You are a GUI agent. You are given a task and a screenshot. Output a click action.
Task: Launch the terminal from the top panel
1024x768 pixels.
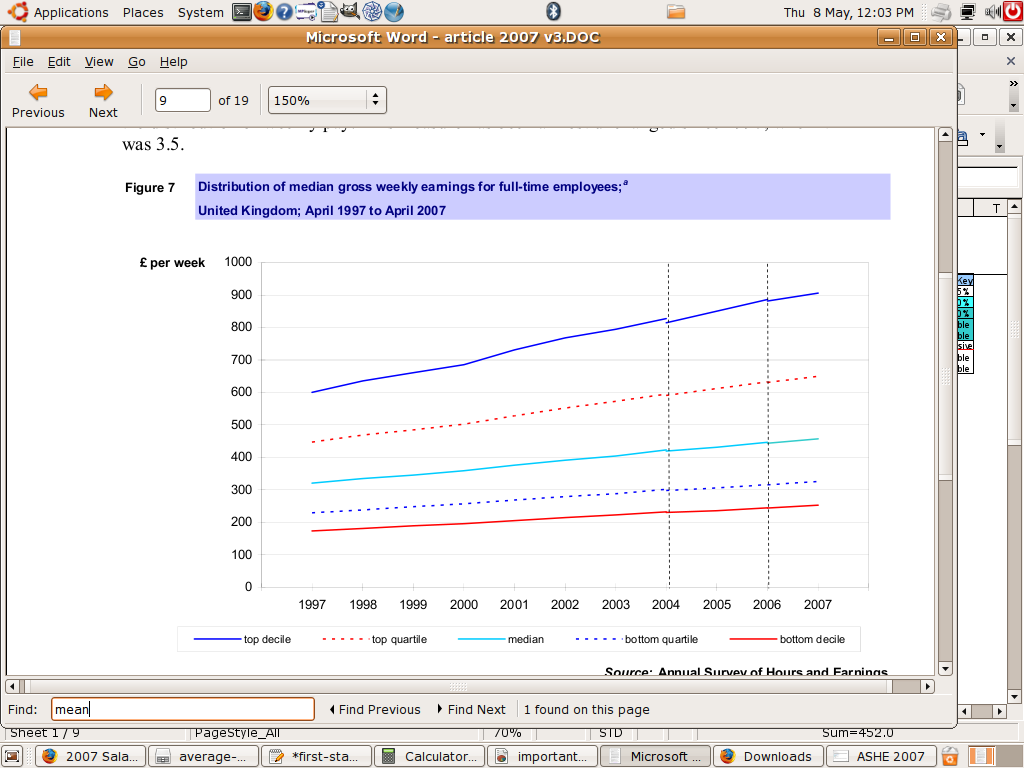[242, 12]
